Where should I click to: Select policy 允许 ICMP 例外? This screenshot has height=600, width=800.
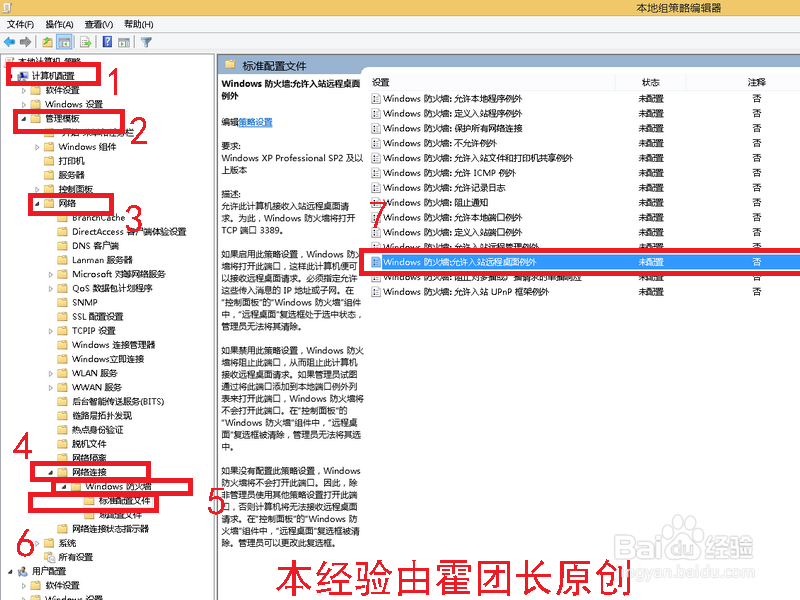(449, 173)
